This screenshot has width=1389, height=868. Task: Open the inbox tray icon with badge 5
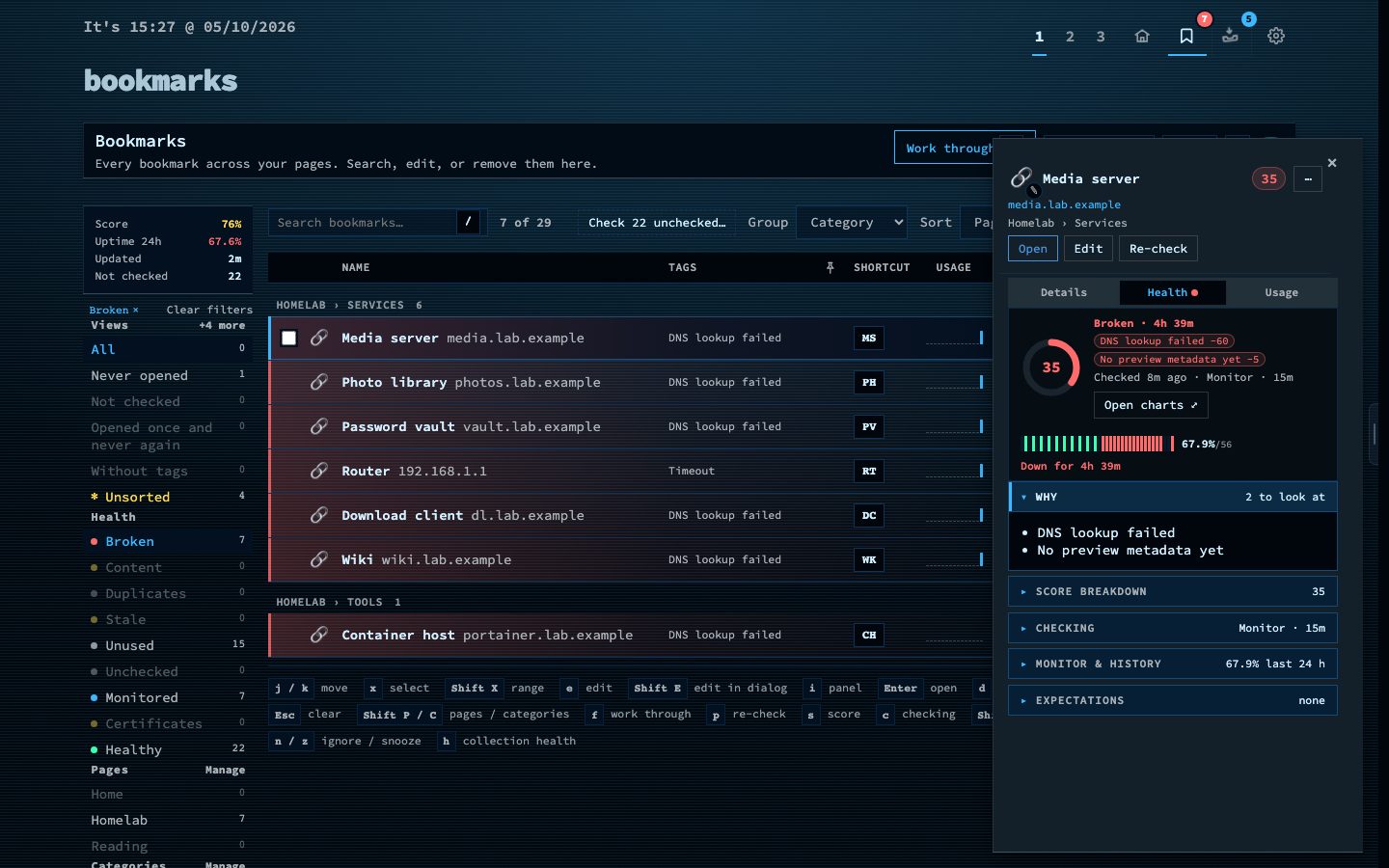point(1230,36)
